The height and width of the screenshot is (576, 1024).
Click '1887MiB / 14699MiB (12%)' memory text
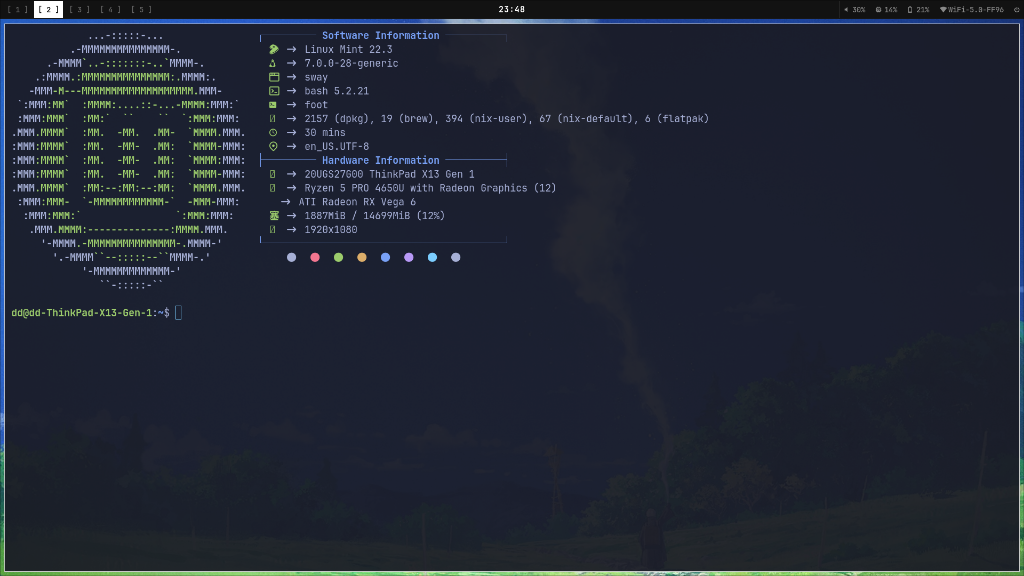tap(374, 216)
